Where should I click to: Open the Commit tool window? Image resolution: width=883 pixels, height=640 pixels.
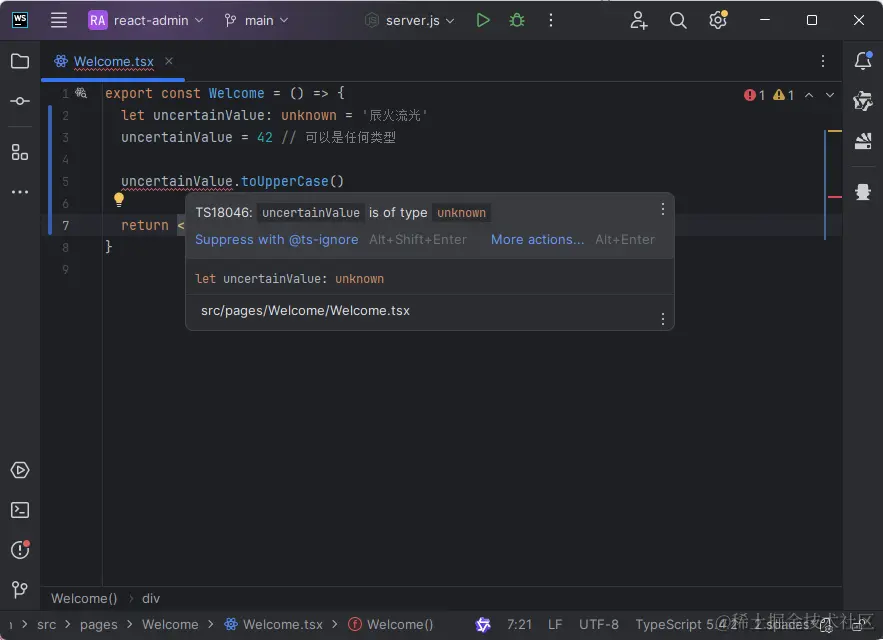(x=20, y=101)
